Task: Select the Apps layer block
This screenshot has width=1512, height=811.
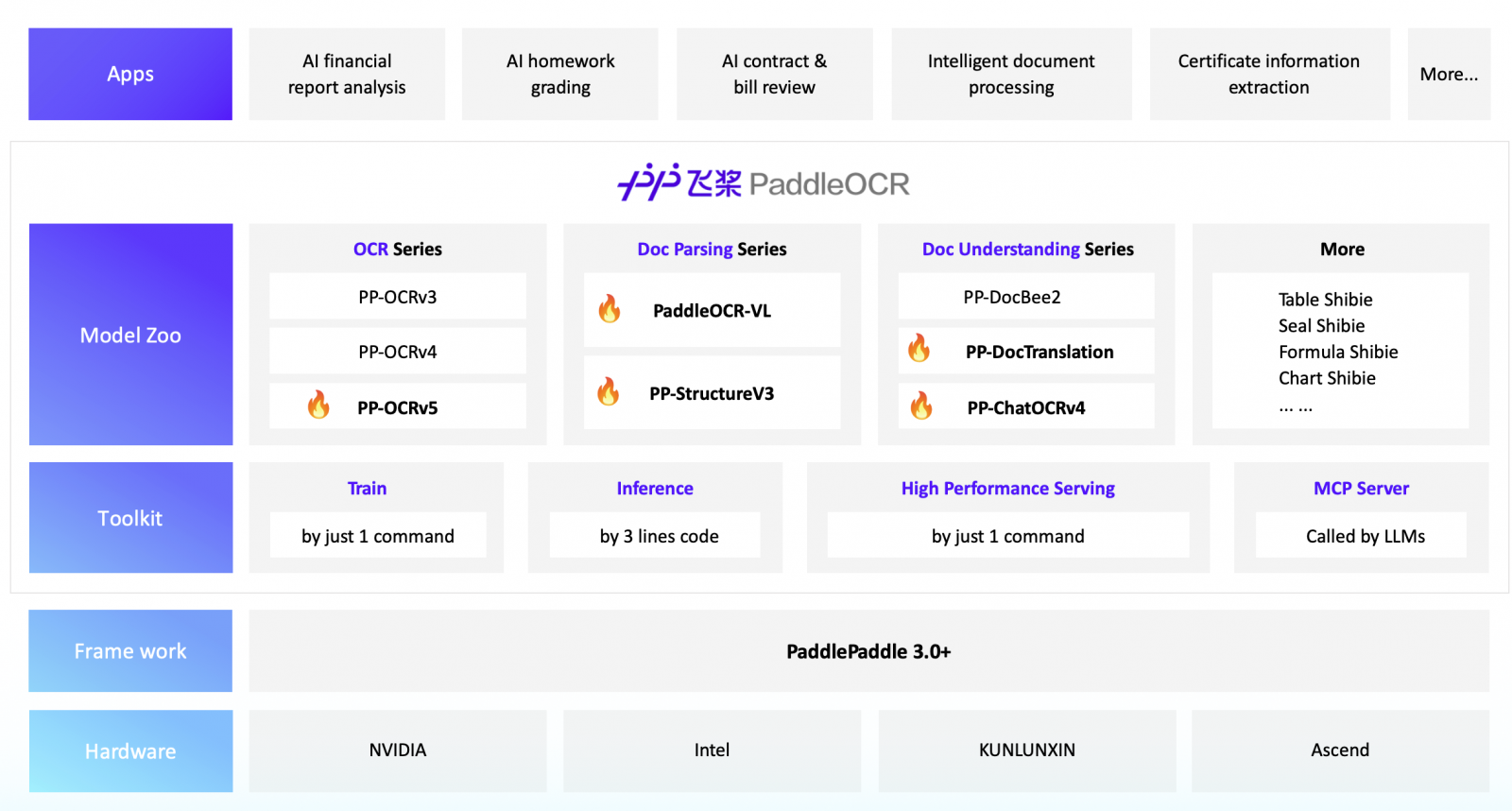Action: tap(130, 74)
